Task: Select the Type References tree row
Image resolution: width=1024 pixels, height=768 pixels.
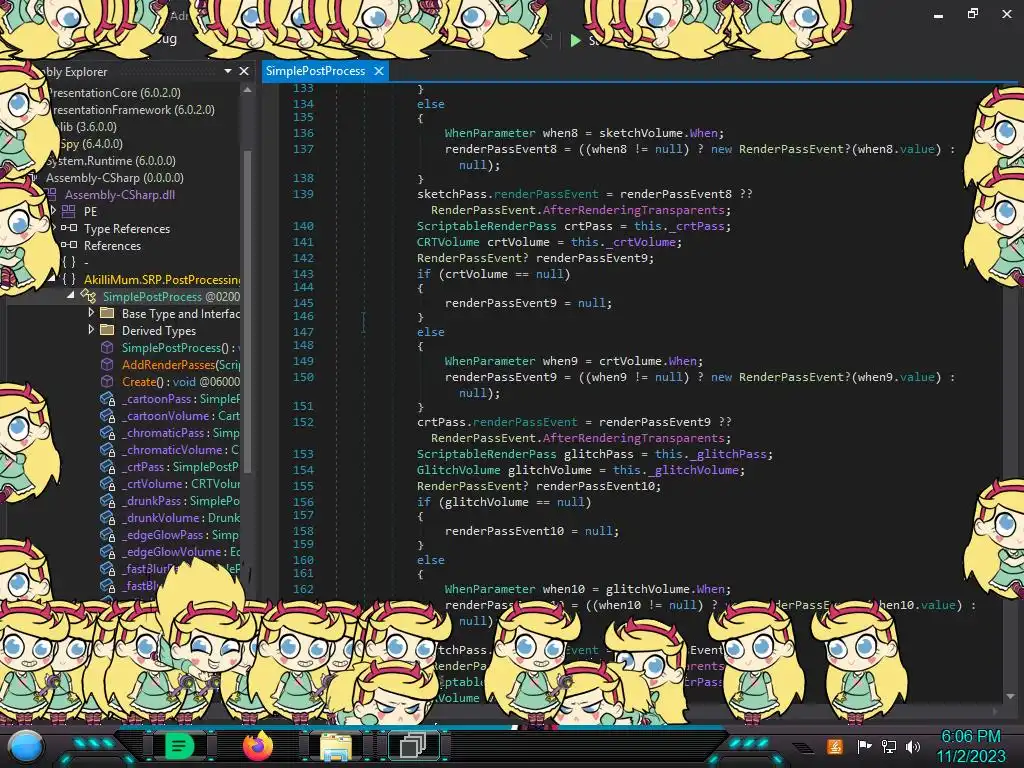Action: click(127, 229)
